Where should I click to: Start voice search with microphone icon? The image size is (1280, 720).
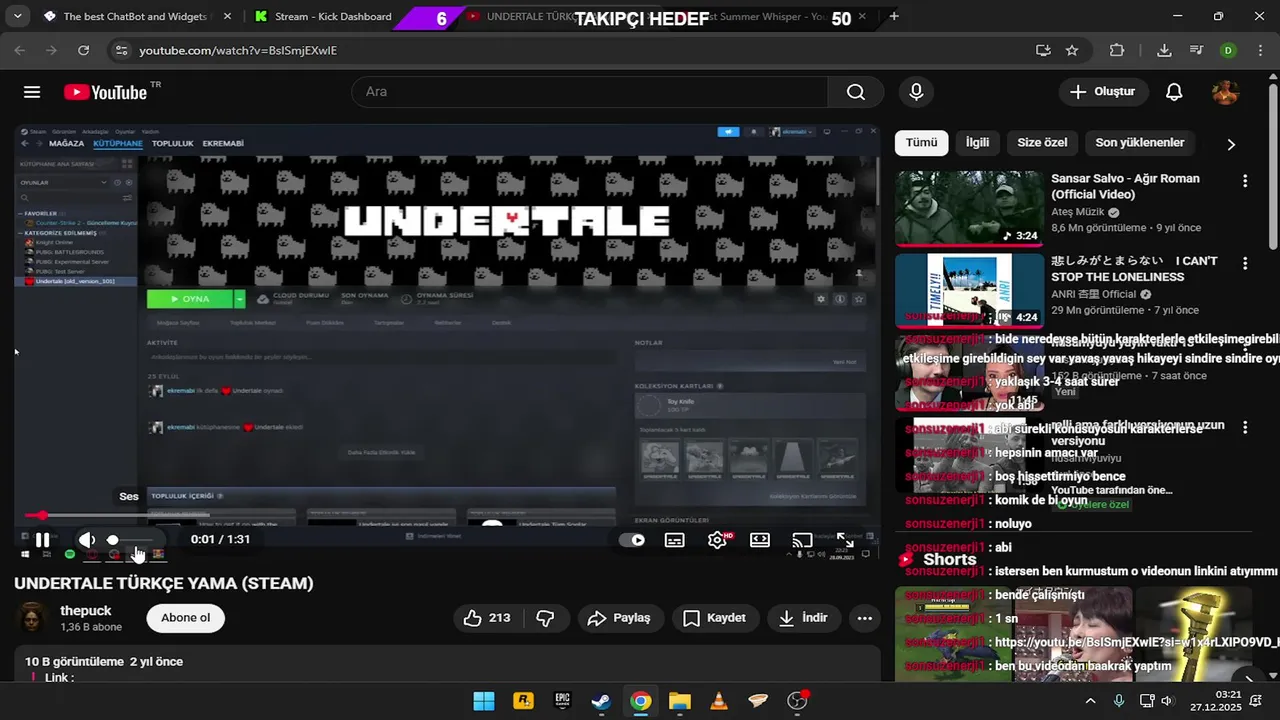[916, 92]
